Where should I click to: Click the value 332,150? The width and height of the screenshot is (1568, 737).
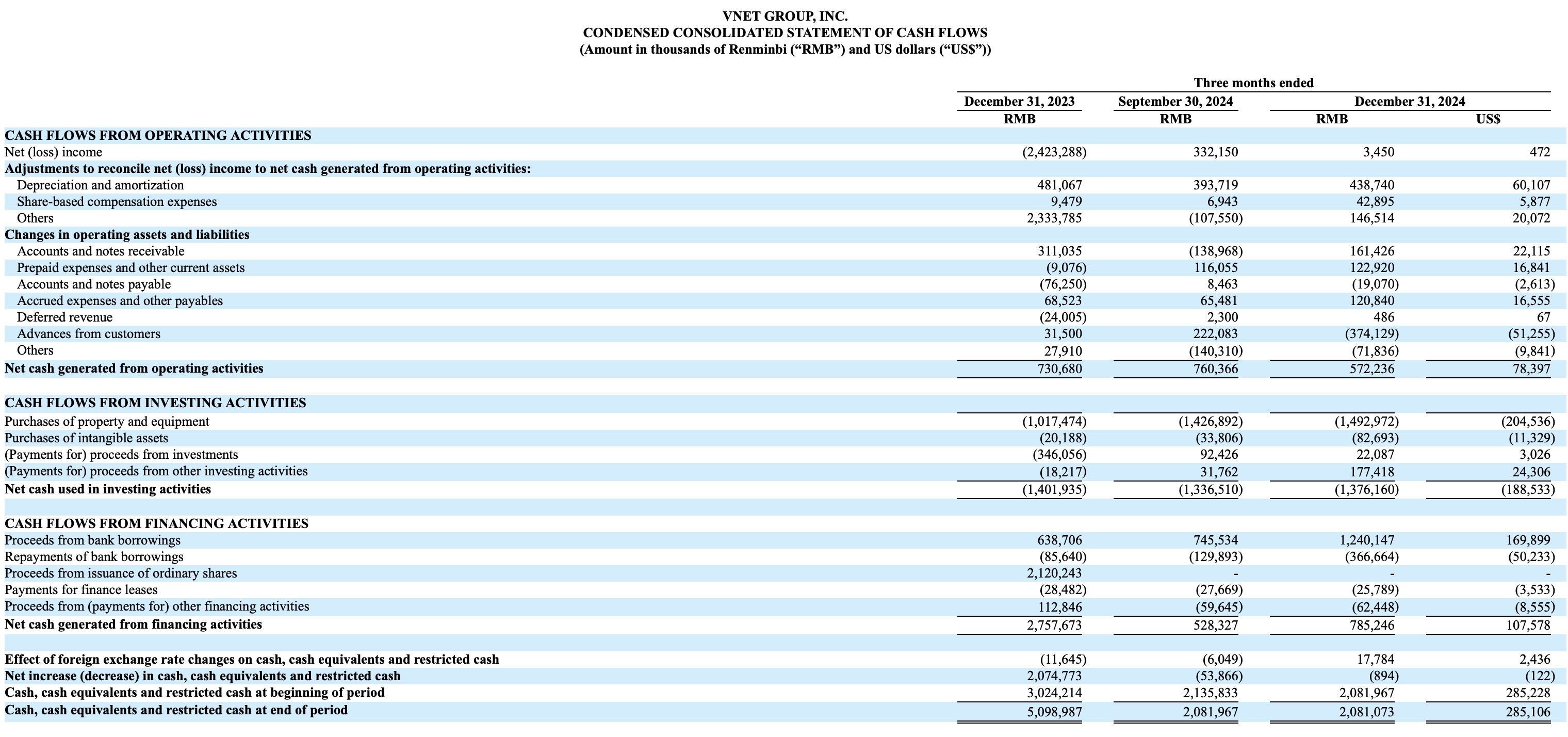pos(1215,152)
